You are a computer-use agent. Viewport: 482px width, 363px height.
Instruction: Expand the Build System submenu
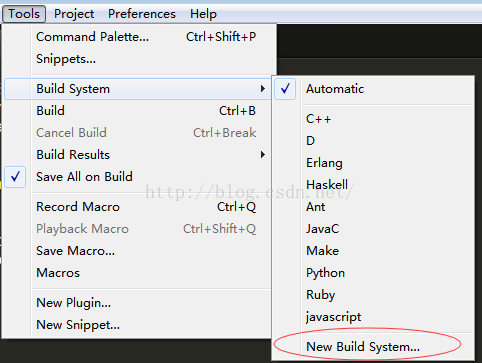(138, 89)
